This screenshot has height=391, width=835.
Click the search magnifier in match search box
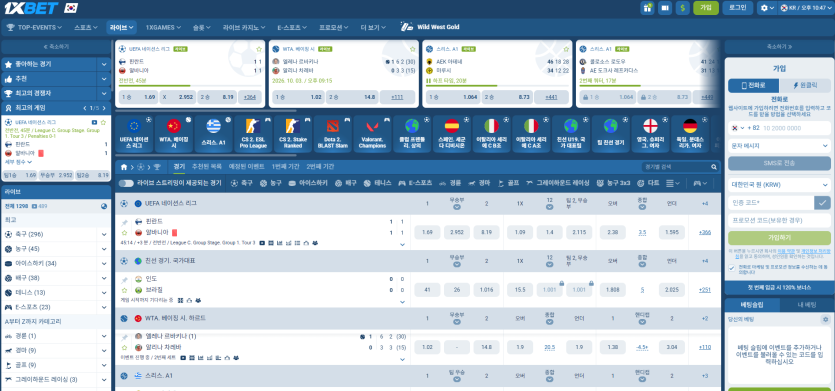[714, 167]
